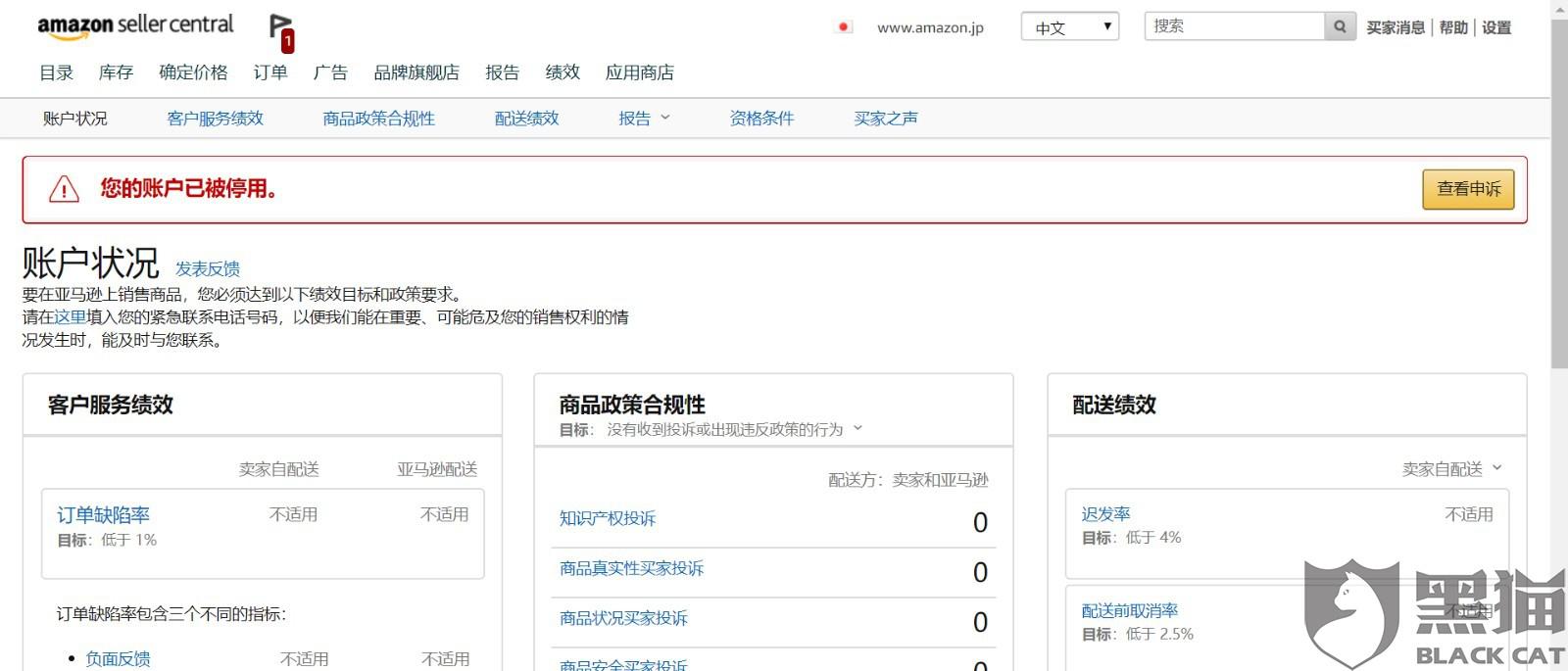Click the 目标: 低于 2.5% text
Image resolution: width=1568 pixels, height=671 pixels.
coord(1138,635)
